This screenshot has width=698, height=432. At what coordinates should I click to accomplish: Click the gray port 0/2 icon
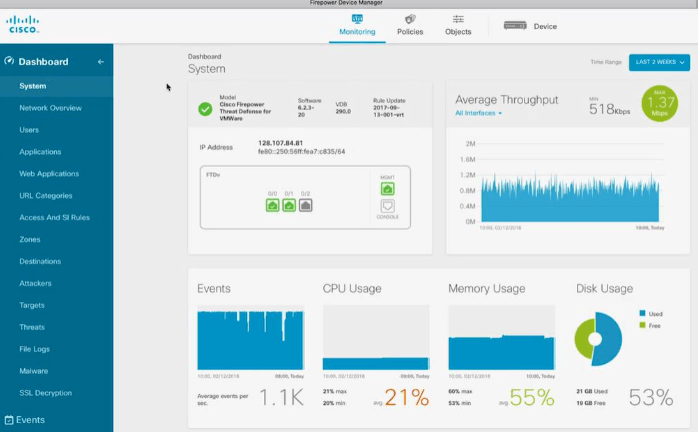305,205
